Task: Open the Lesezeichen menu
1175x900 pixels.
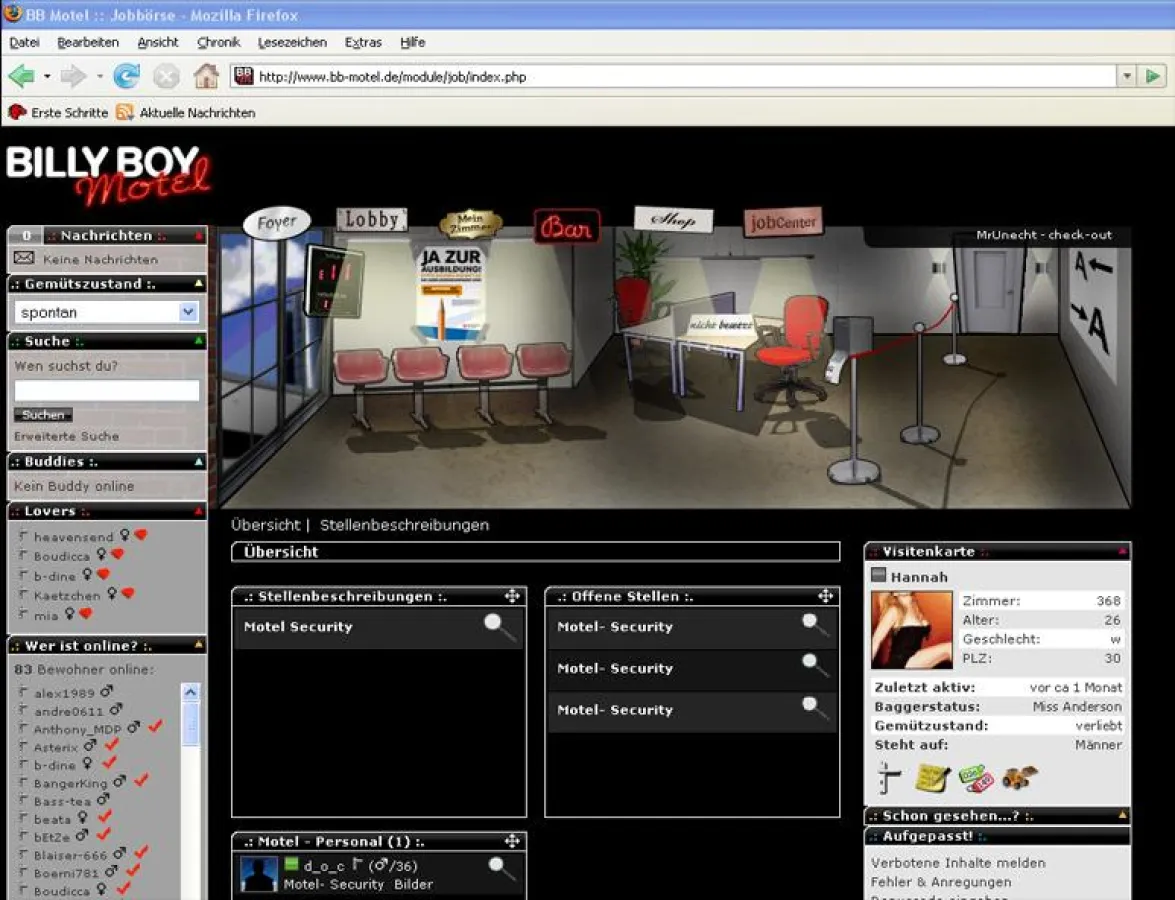Action: [x=292, y=42]
